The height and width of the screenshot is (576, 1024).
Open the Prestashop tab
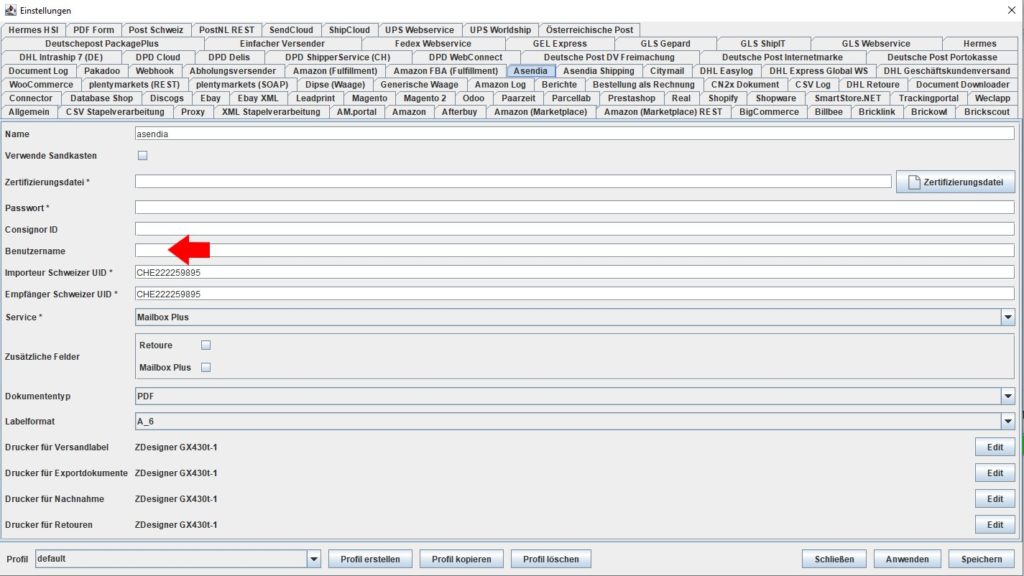631,98
